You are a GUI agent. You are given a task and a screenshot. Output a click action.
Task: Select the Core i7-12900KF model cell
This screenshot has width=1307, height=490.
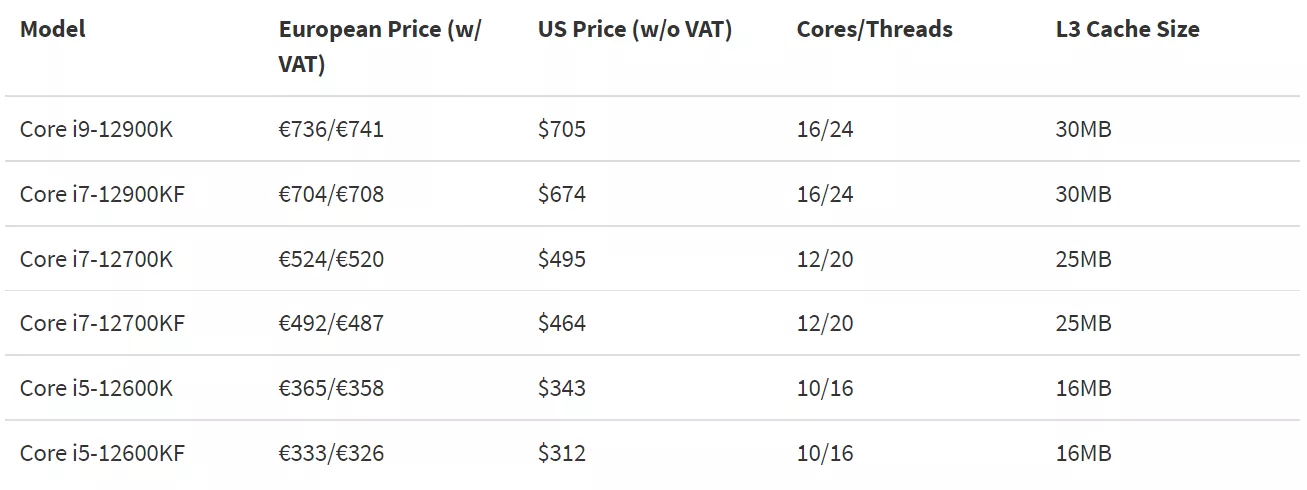point(103,194)
